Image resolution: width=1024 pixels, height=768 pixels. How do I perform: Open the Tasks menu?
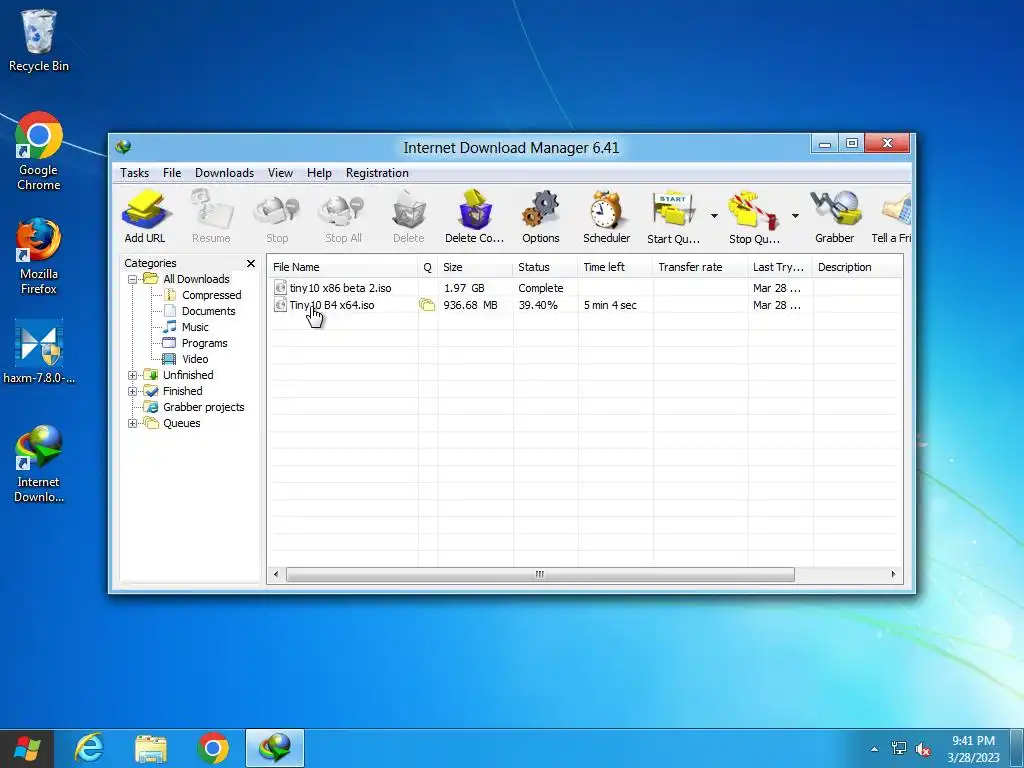point(135,173)
